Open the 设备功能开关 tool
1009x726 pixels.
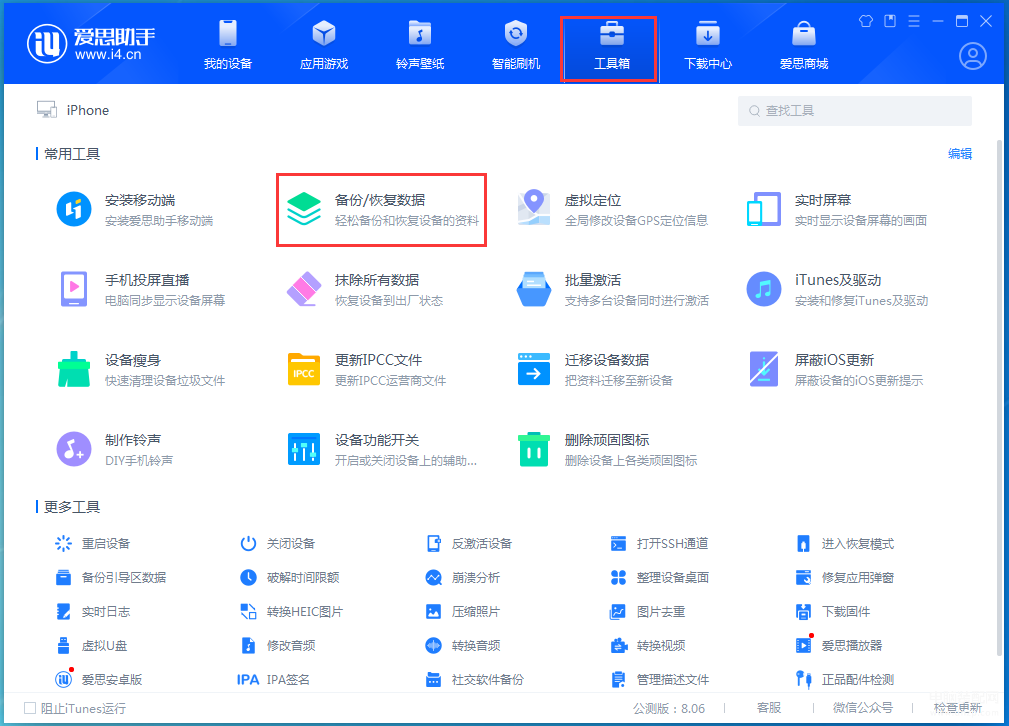(382, 449)
